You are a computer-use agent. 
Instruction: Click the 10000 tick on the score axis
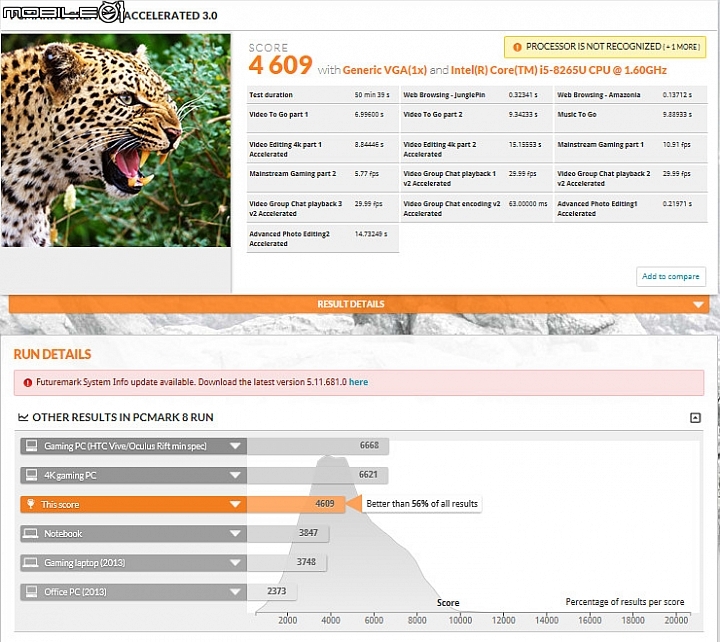pyautogui.click(x=460, y=620)
